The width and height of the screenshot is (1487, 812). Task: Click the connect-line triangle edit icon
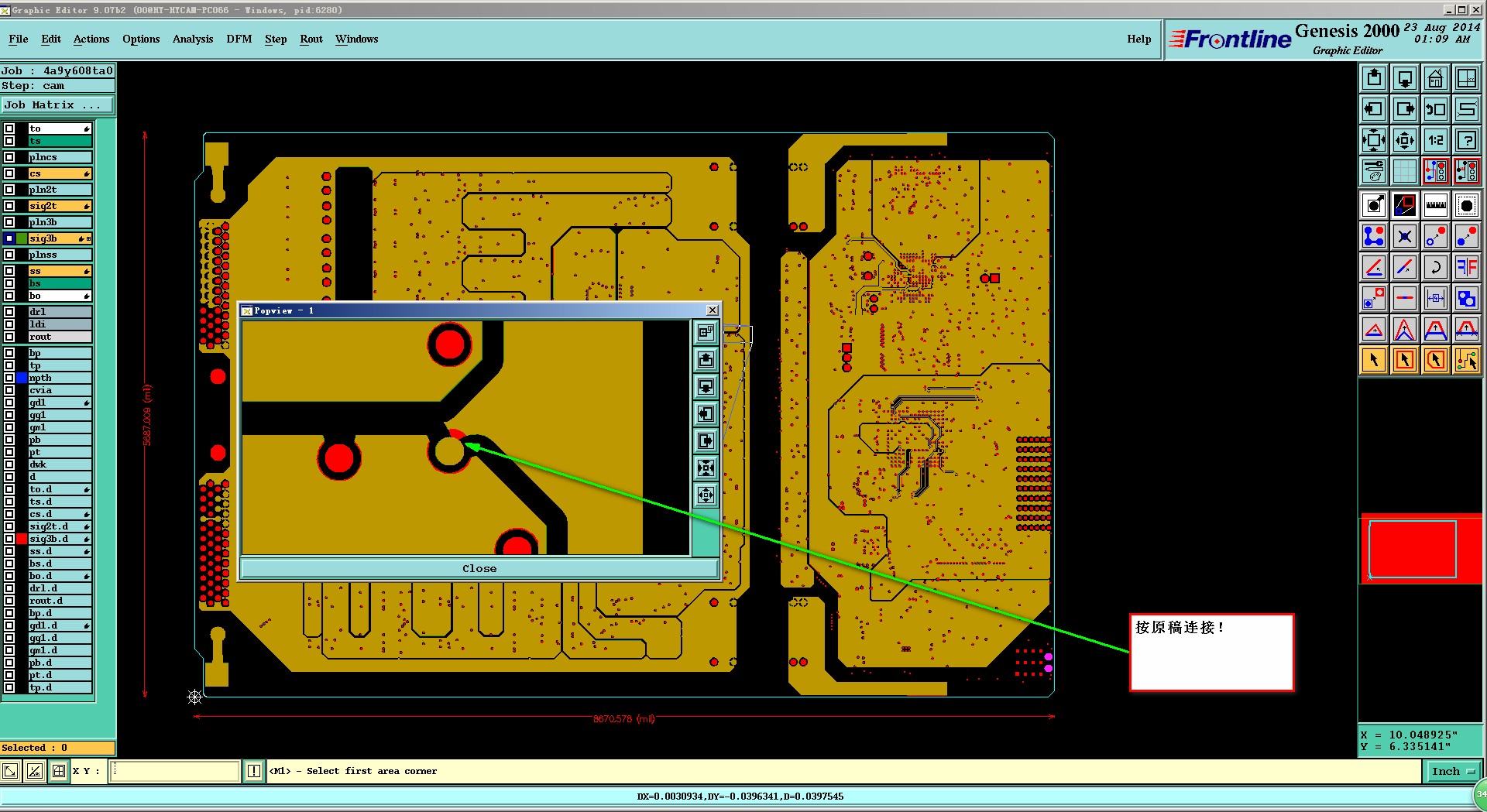[x=1374, y=329]
